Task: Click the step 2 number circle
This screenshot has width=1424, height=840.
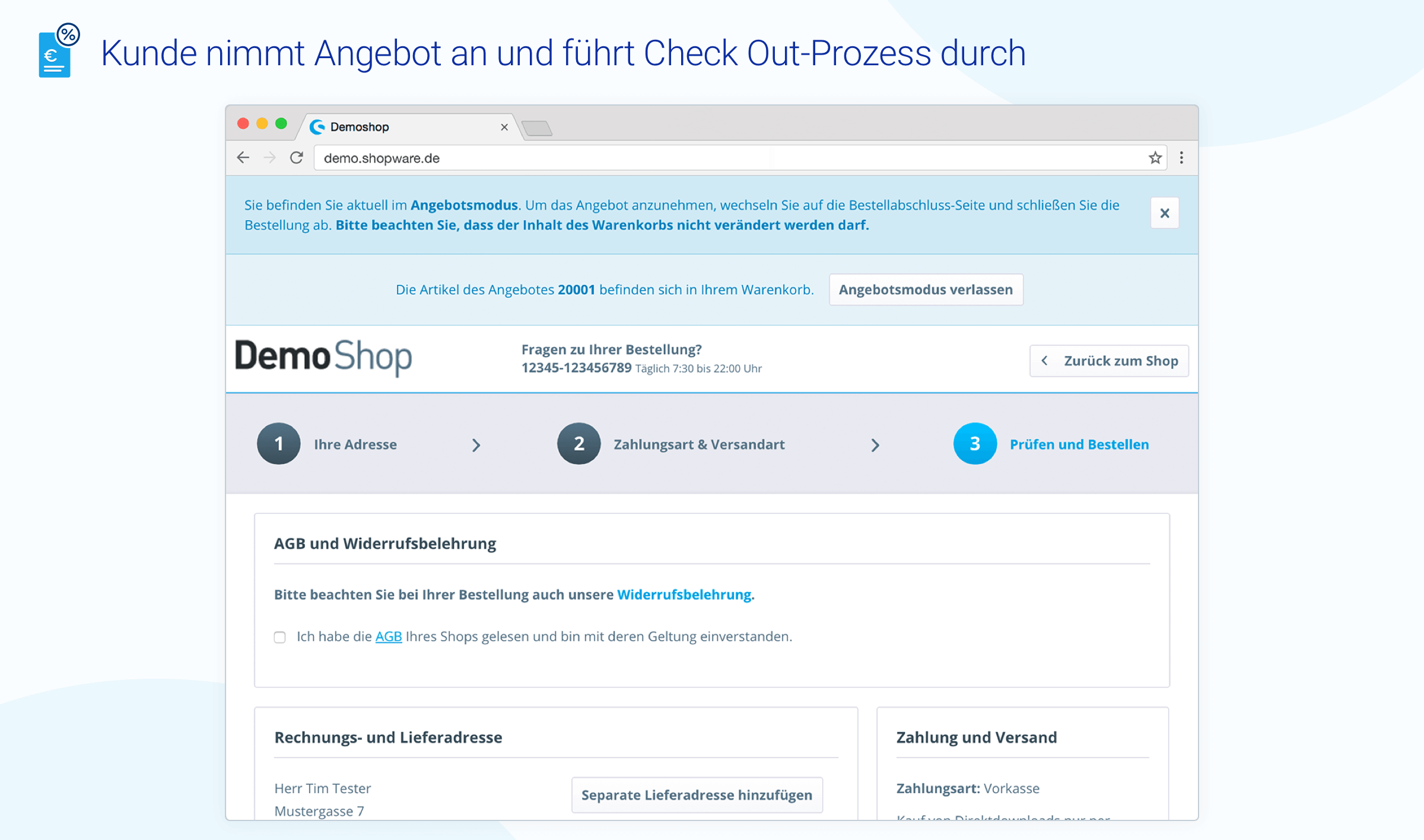Action: pos(579,444)
